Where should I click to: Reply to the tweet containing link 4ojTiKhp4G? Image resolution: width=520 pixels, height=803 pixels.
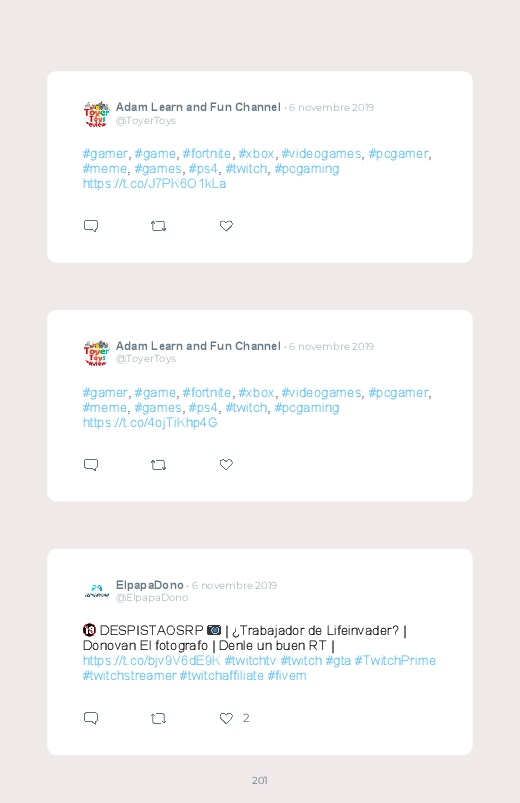(x=91, y=464)
